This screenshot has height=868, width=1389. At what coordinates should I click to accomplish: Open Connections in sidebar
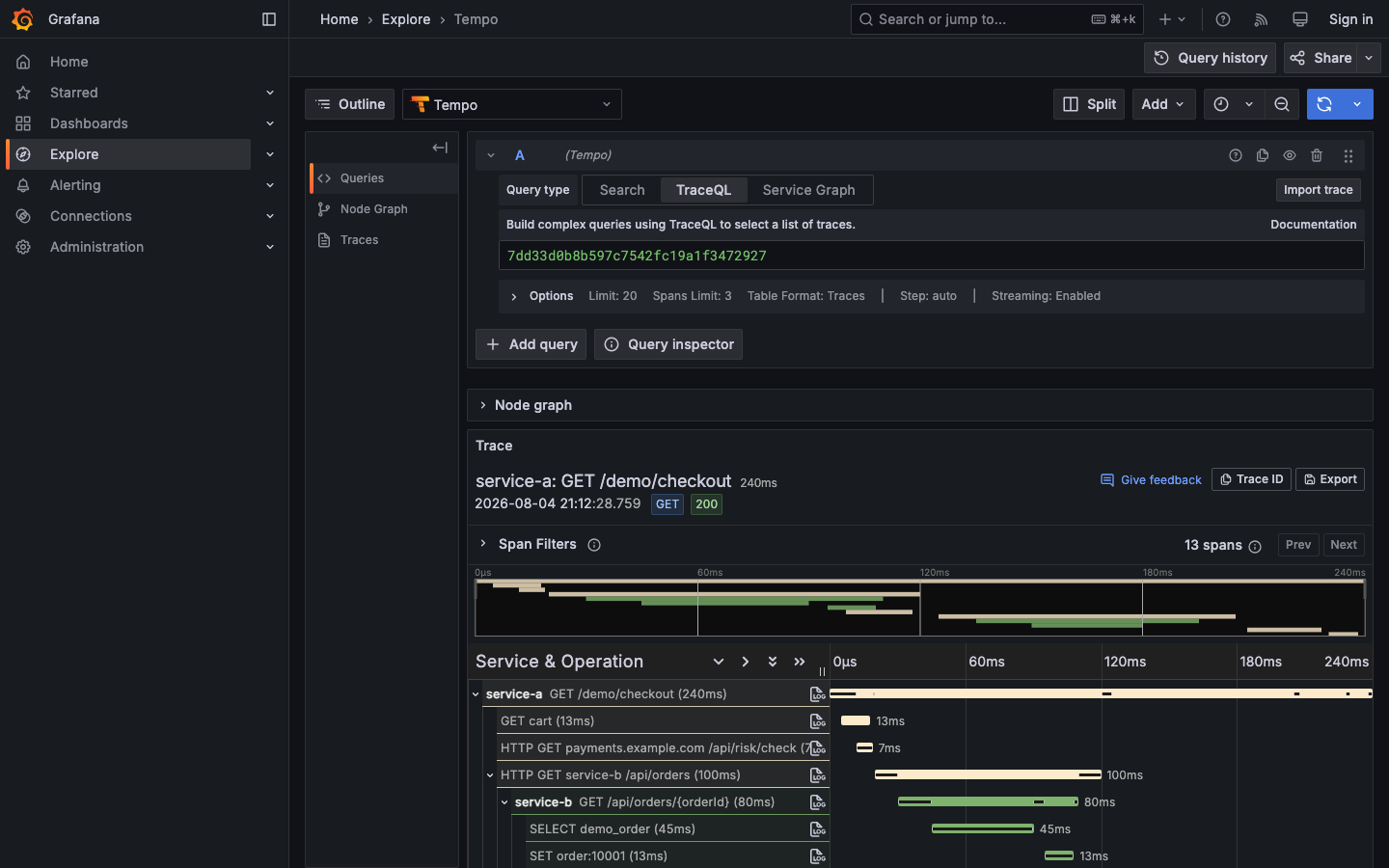click(91, 216)
